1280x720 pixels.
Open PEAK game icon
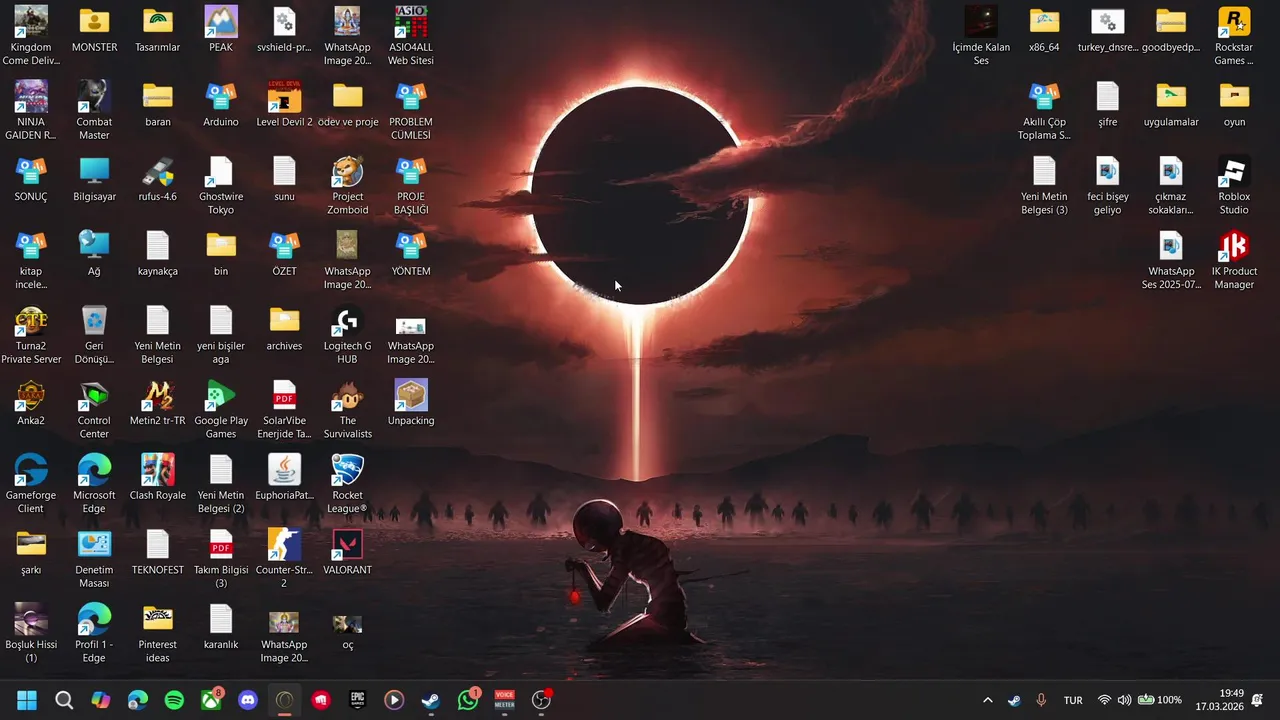[x=221, y=30]
